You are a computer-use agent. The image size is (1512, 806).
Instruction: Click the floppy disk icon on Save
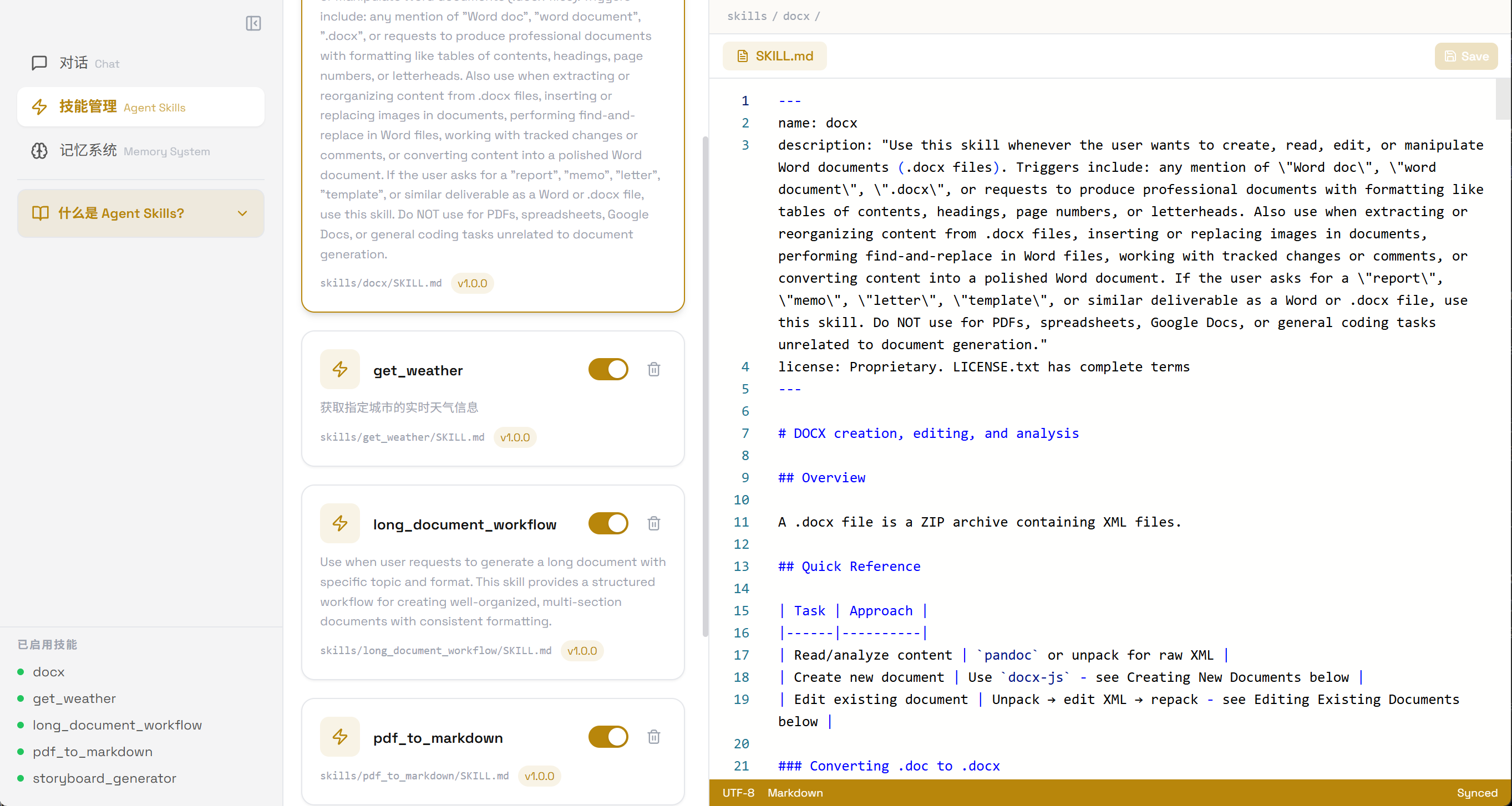click(x=1450, y=56)
